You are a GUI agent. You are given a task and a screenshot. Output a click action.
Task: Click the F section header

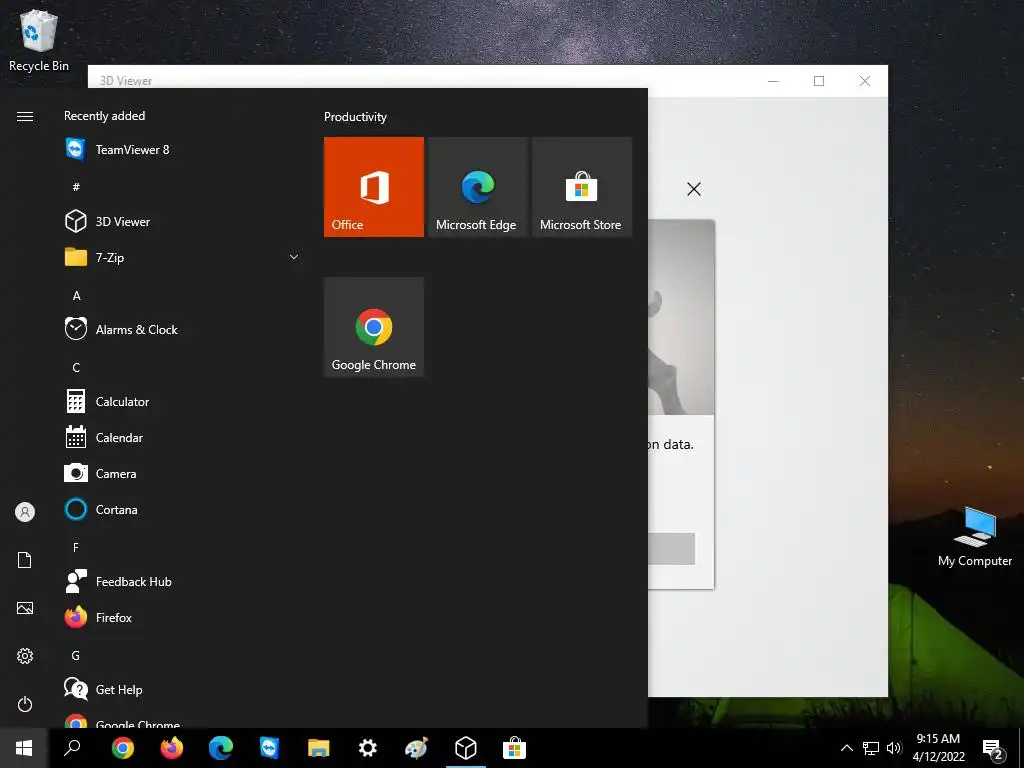76,547
